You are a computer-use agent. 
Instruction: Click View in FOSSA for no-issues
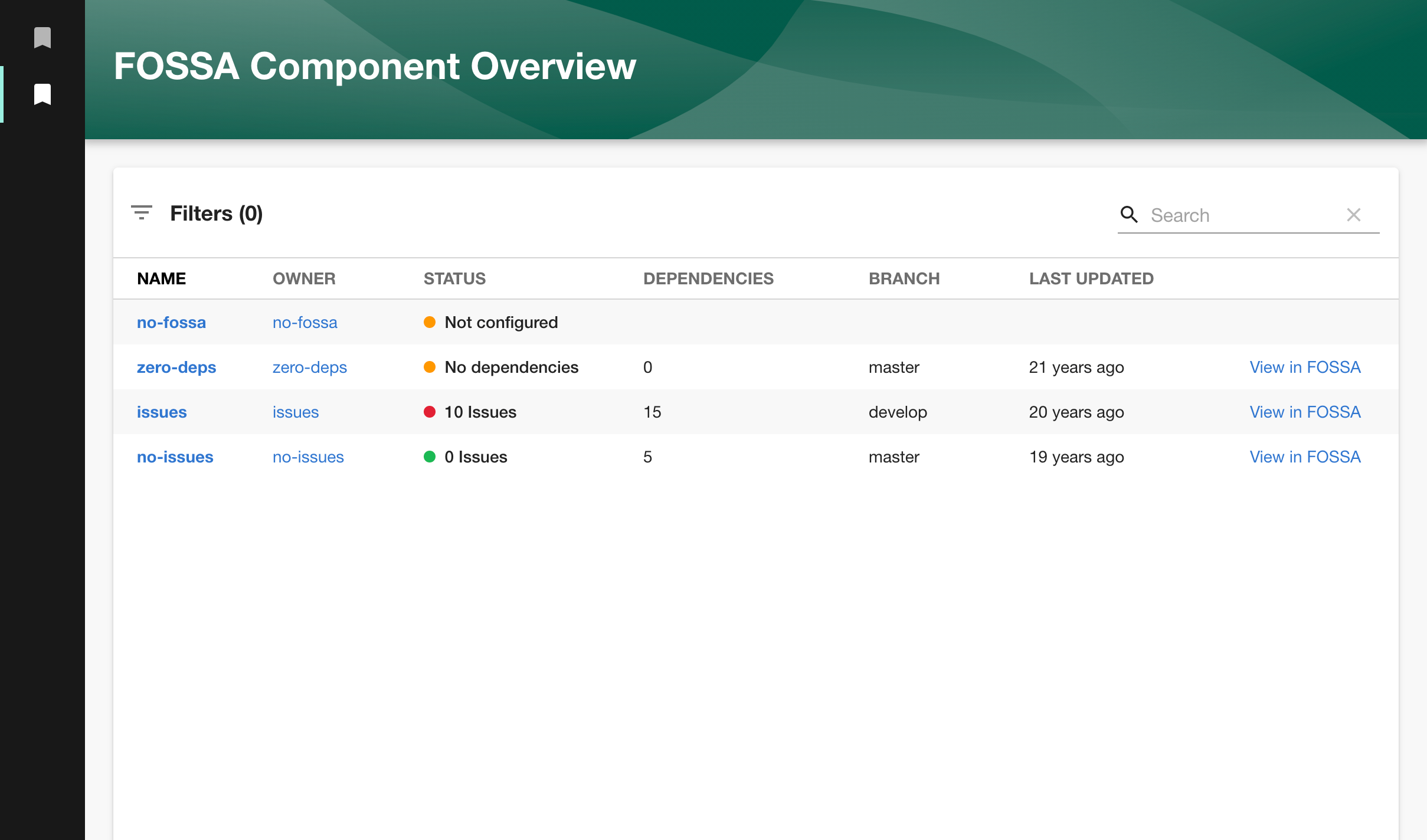[1305, 457]
